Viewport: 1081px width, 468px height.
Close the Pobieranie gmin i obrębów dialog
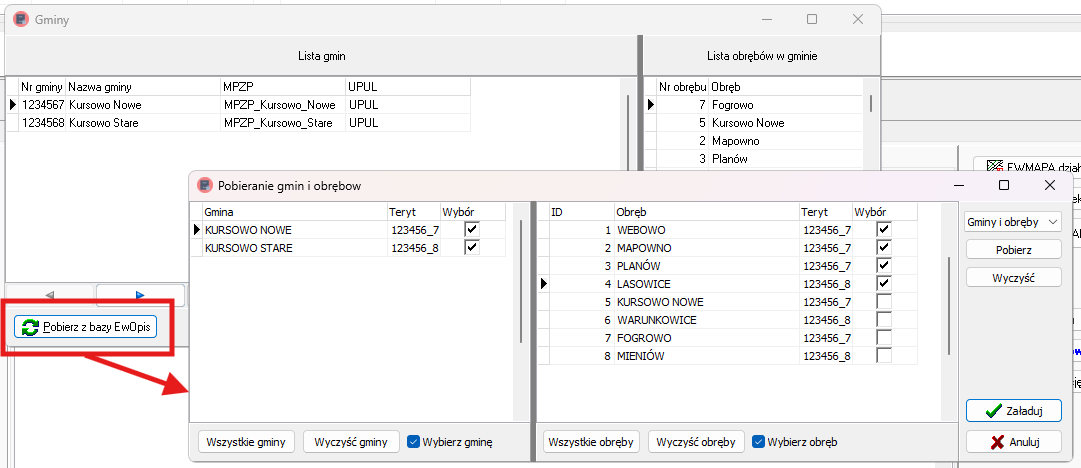(1049, 185)
